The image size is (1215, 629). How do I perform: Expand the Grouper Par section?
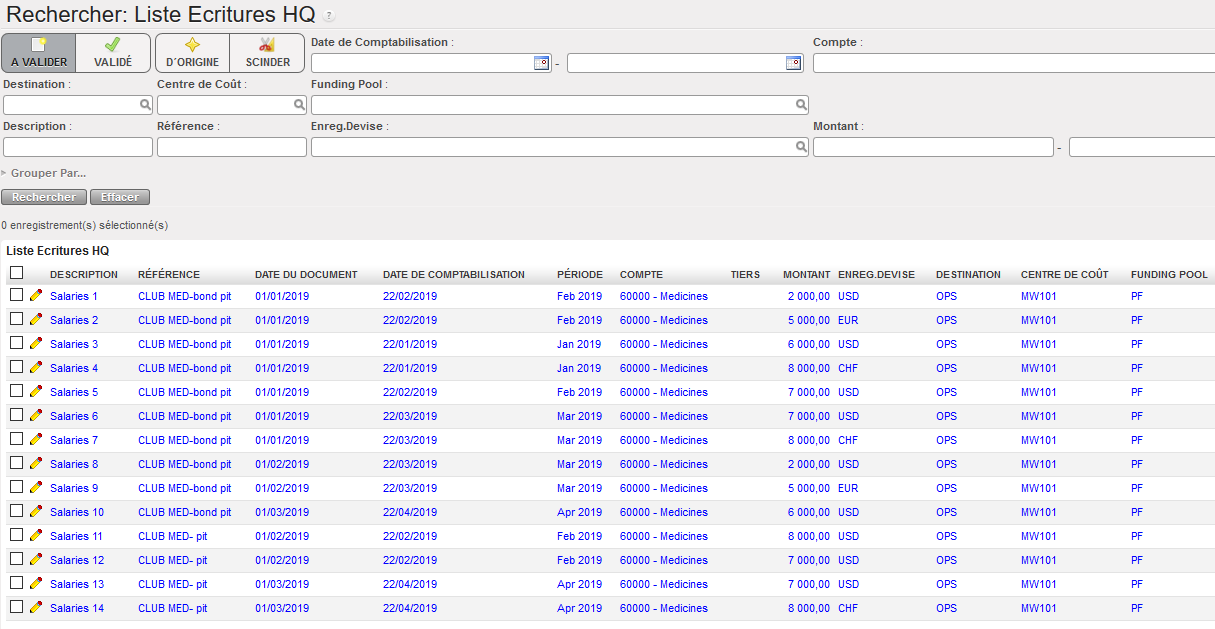[x=47, y=173]
